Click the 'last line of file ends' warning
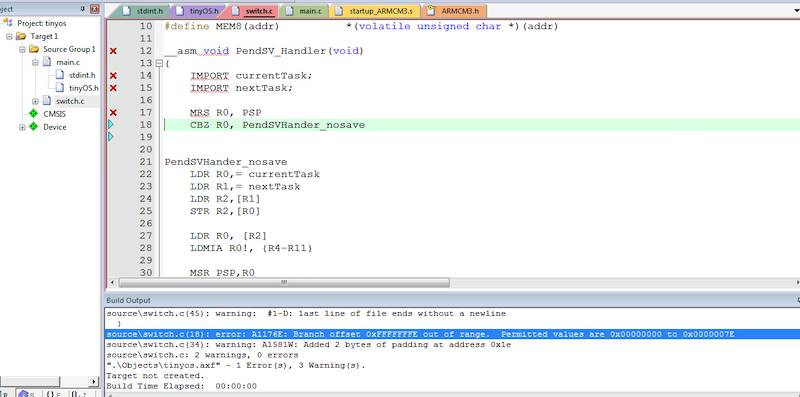The image size is (800, 397). [x=306, y=313]
